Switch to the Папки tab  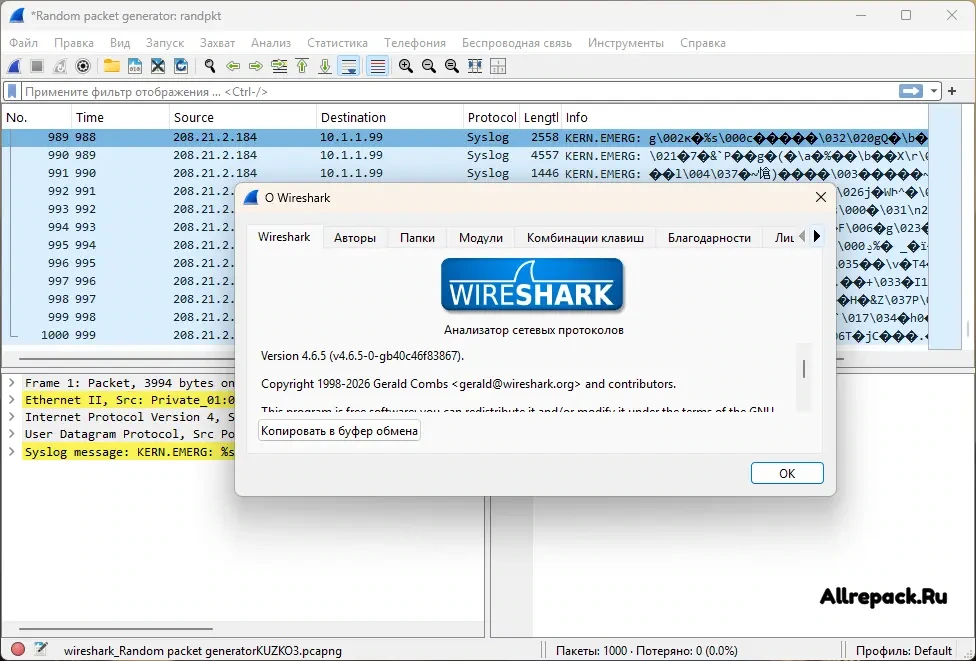click(417, 238)
